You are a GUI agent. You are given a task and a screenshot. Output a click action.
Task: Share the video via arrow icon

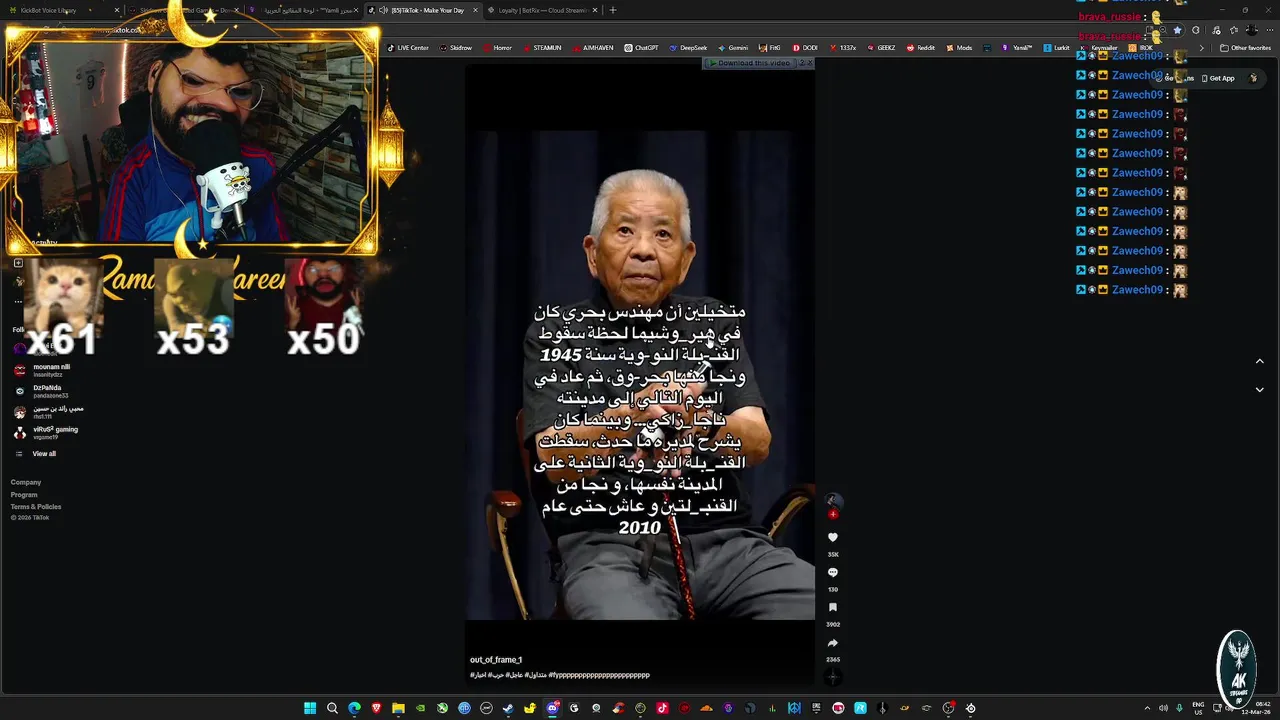[832, 643]
